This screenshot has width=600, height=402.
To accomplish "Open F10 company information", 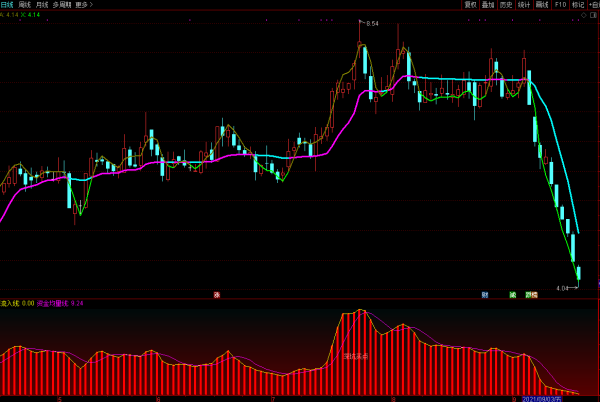I will (560, 4).
